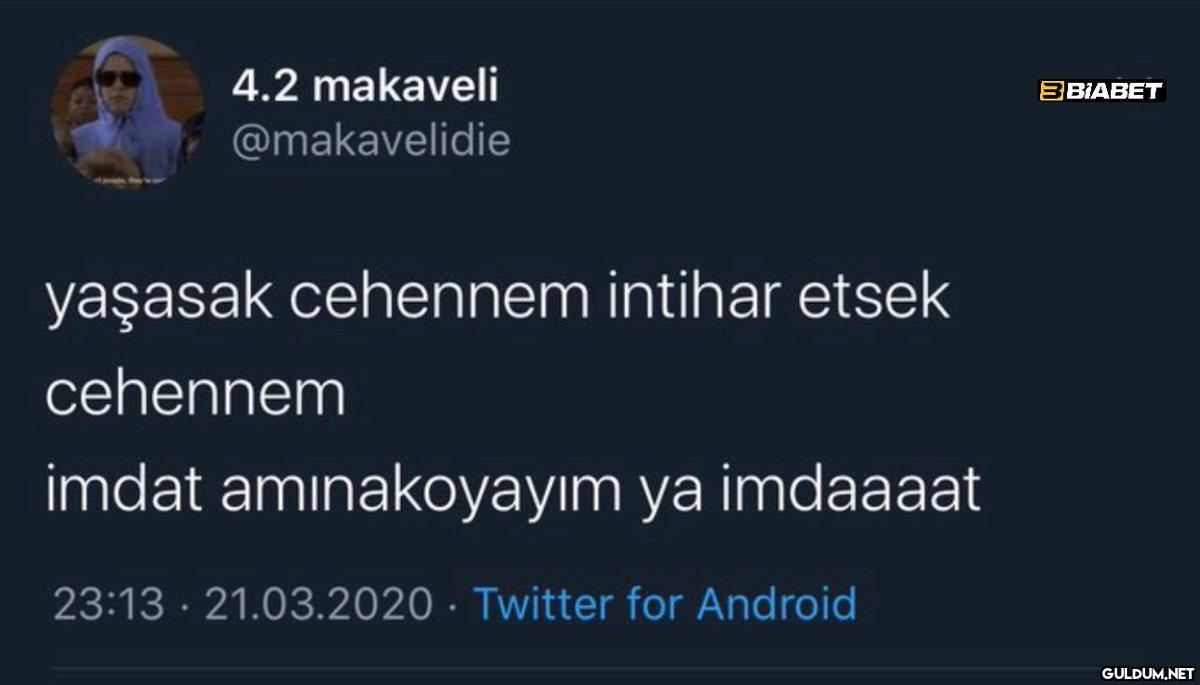Click the final word imdaaaat
This screenshot has height=685, width=1200.
tap(875, 491)
